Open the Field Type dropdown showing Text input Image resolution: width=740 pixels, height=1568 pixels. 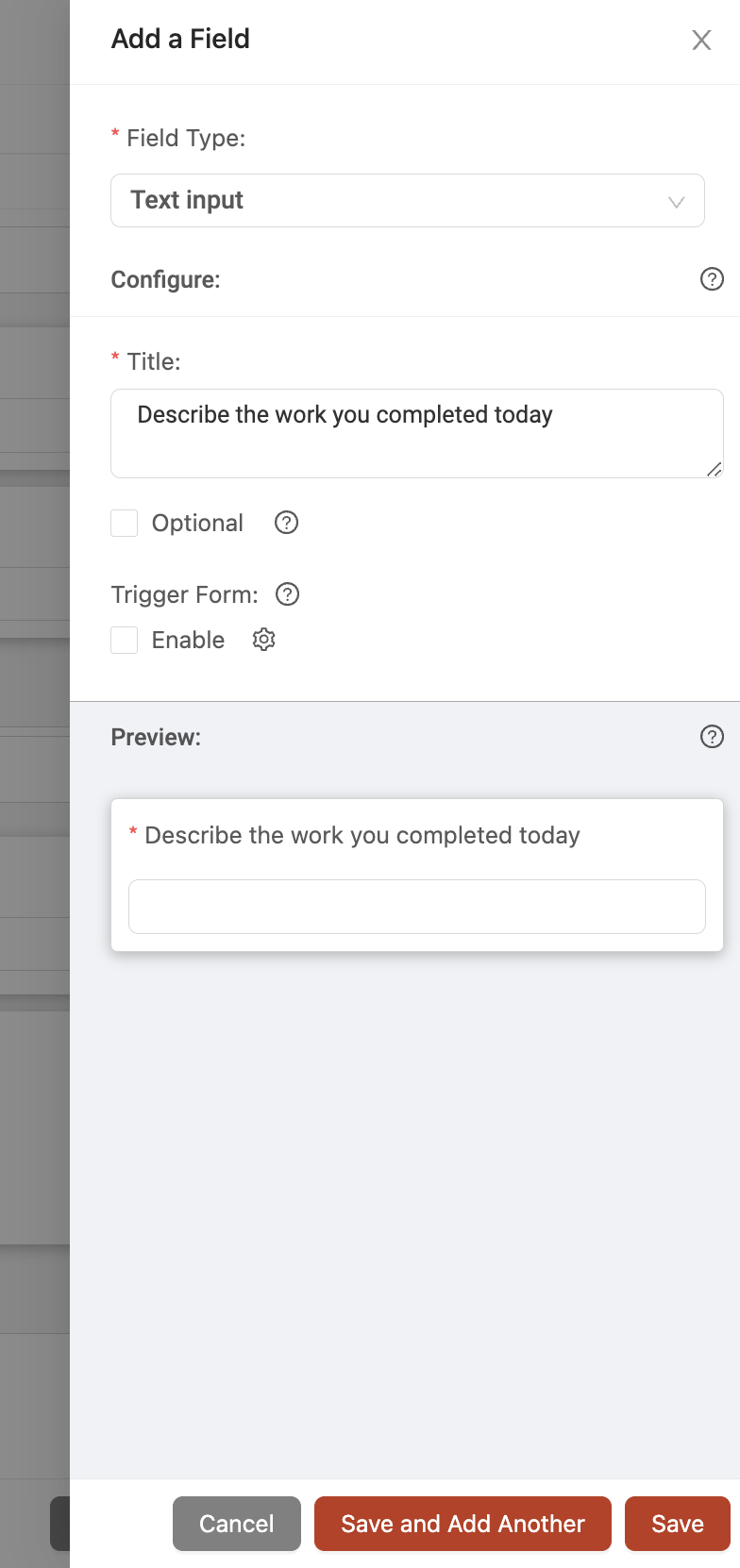pyautogui.click(x=408, y=200)
